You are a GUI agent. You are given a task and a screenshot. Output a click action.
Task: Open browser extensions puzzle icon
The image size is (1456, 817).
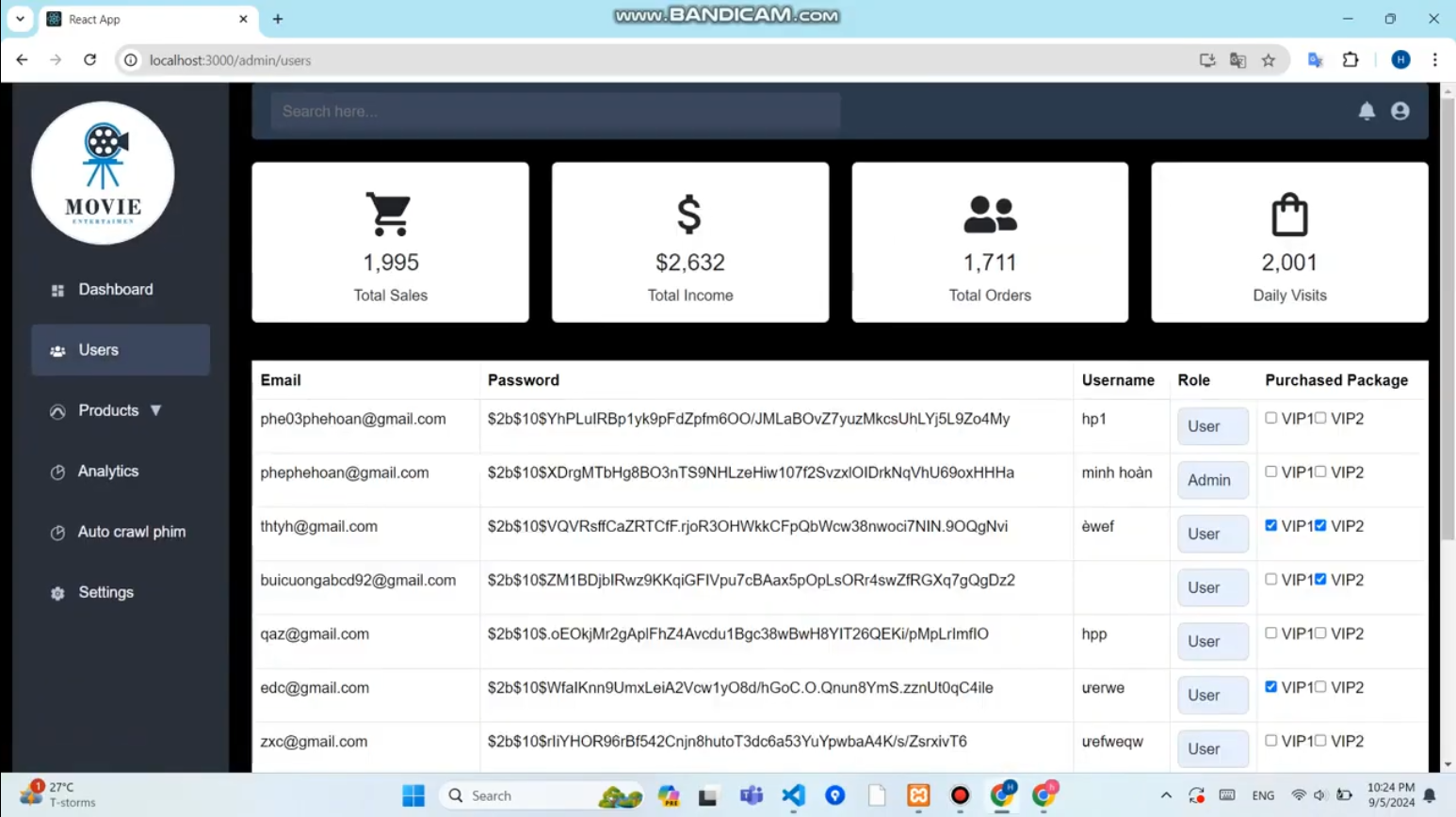1351,60
